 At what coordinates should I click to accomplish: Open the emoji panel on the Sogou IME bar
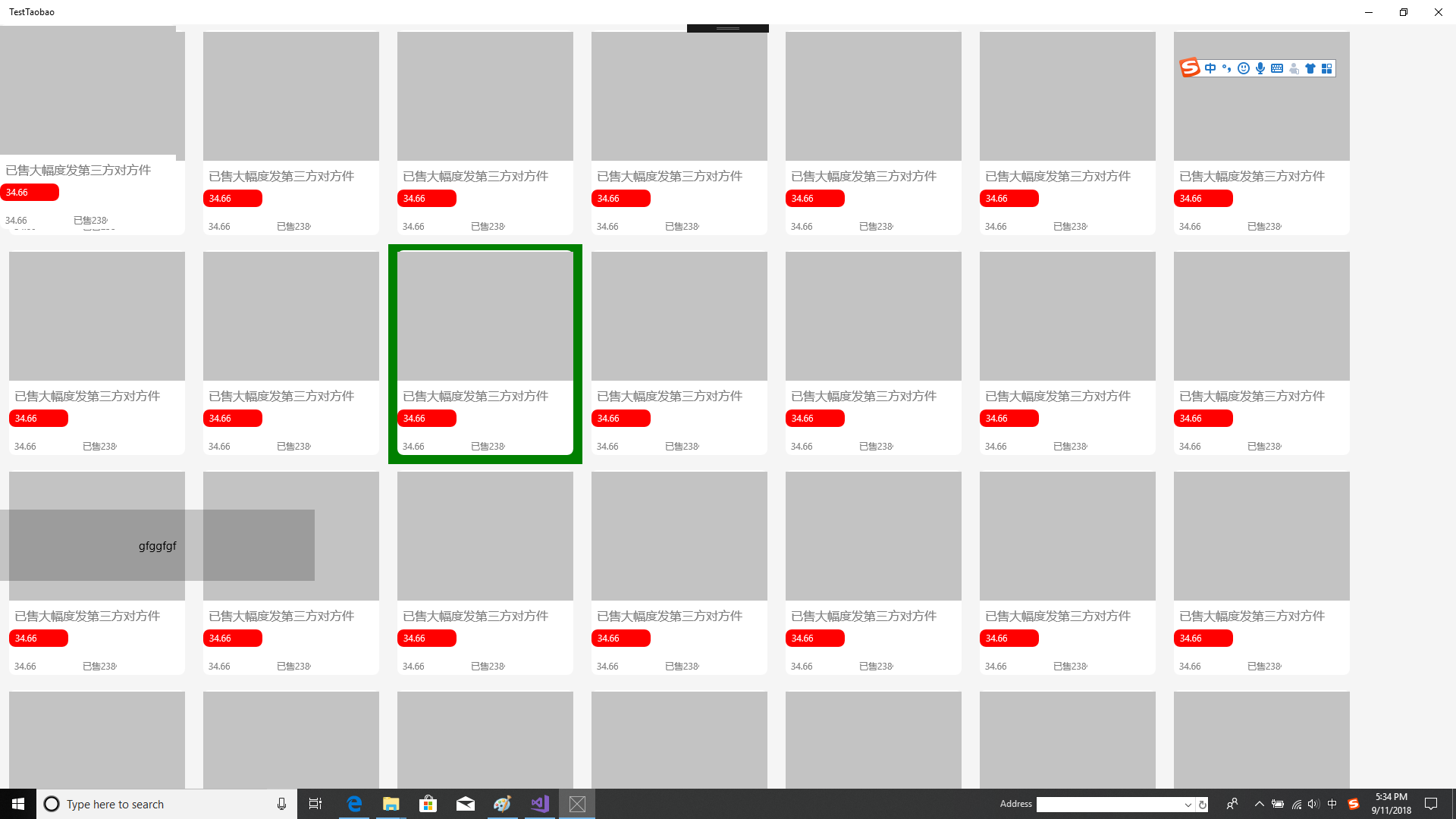click(1244, 68)
